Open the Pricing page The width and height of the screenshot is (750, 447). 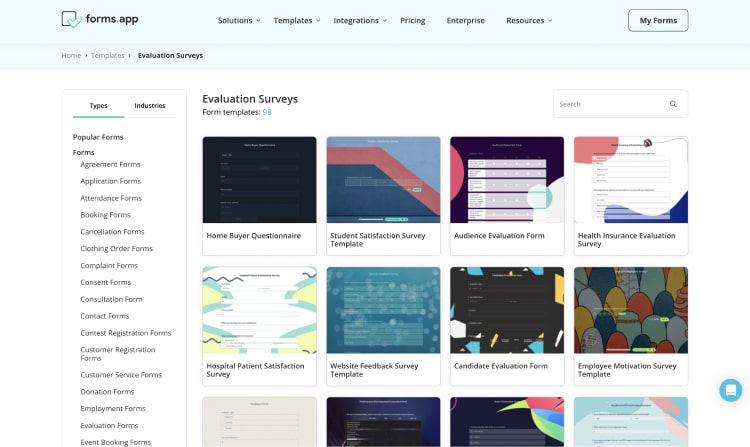(x=412, y=20)
